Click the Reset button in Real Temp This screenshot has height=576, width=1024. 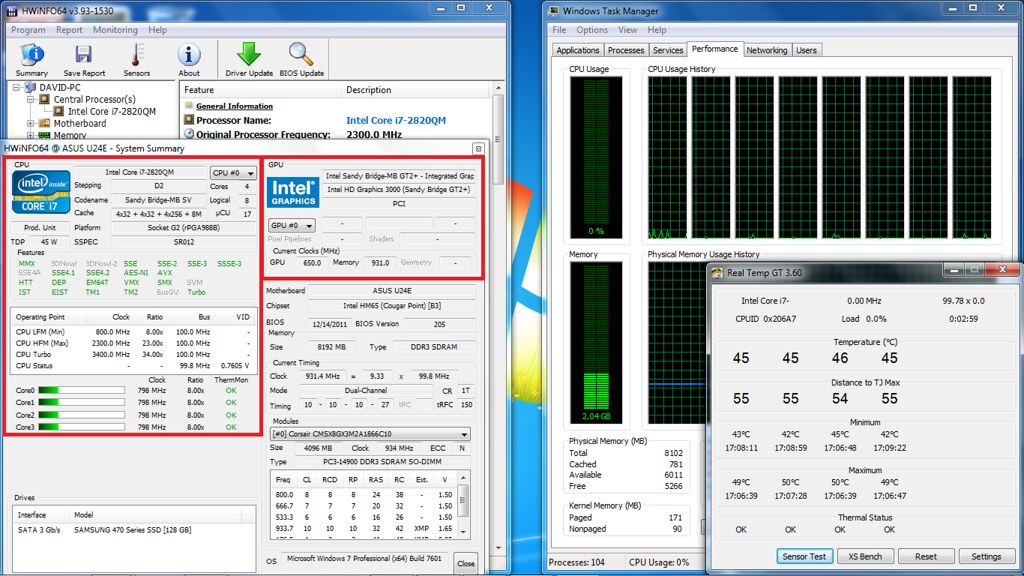925,556
